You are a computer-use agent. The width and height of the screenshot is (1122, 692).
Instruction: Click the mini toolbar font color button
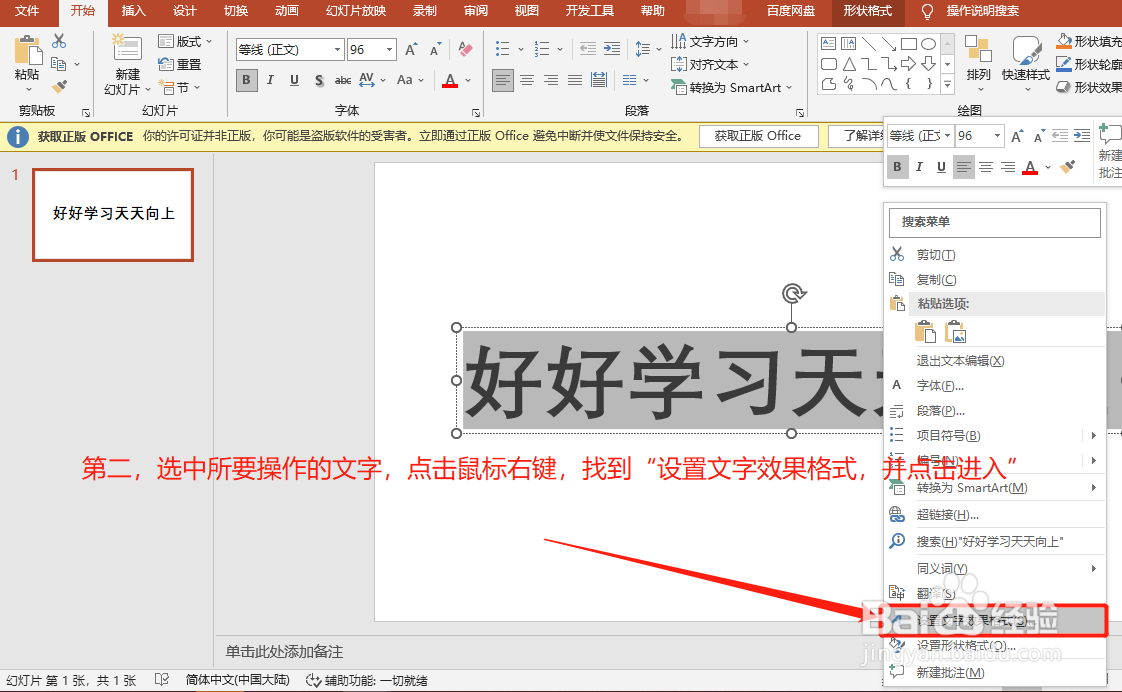[1030, 167]
